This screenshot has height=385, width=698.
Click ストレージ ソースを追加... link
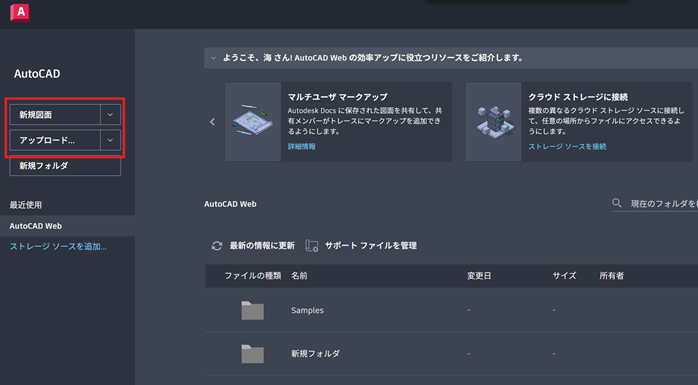pyautogui.click(x=58, y=247)
